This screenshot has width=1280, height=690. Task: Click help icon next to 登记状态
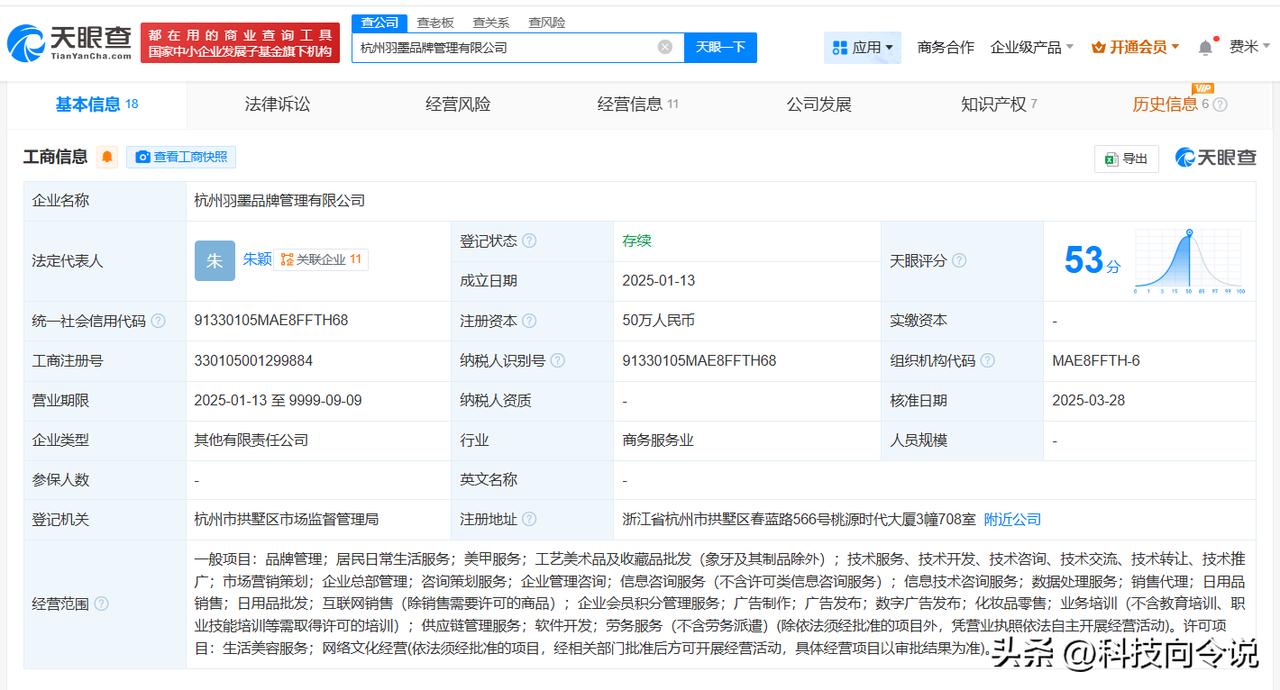(529, 241)
